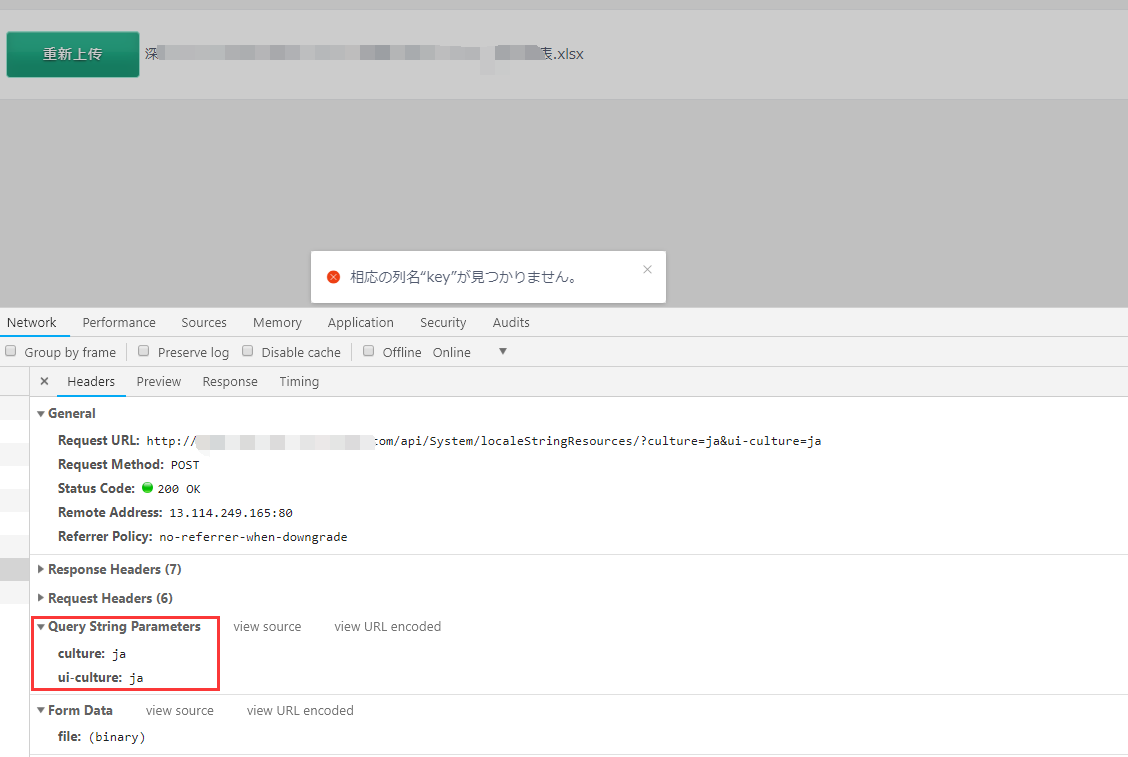Screen dimensions: 1128x757
Task: Enable Offline mode checkbox
Action: (368, 351)
